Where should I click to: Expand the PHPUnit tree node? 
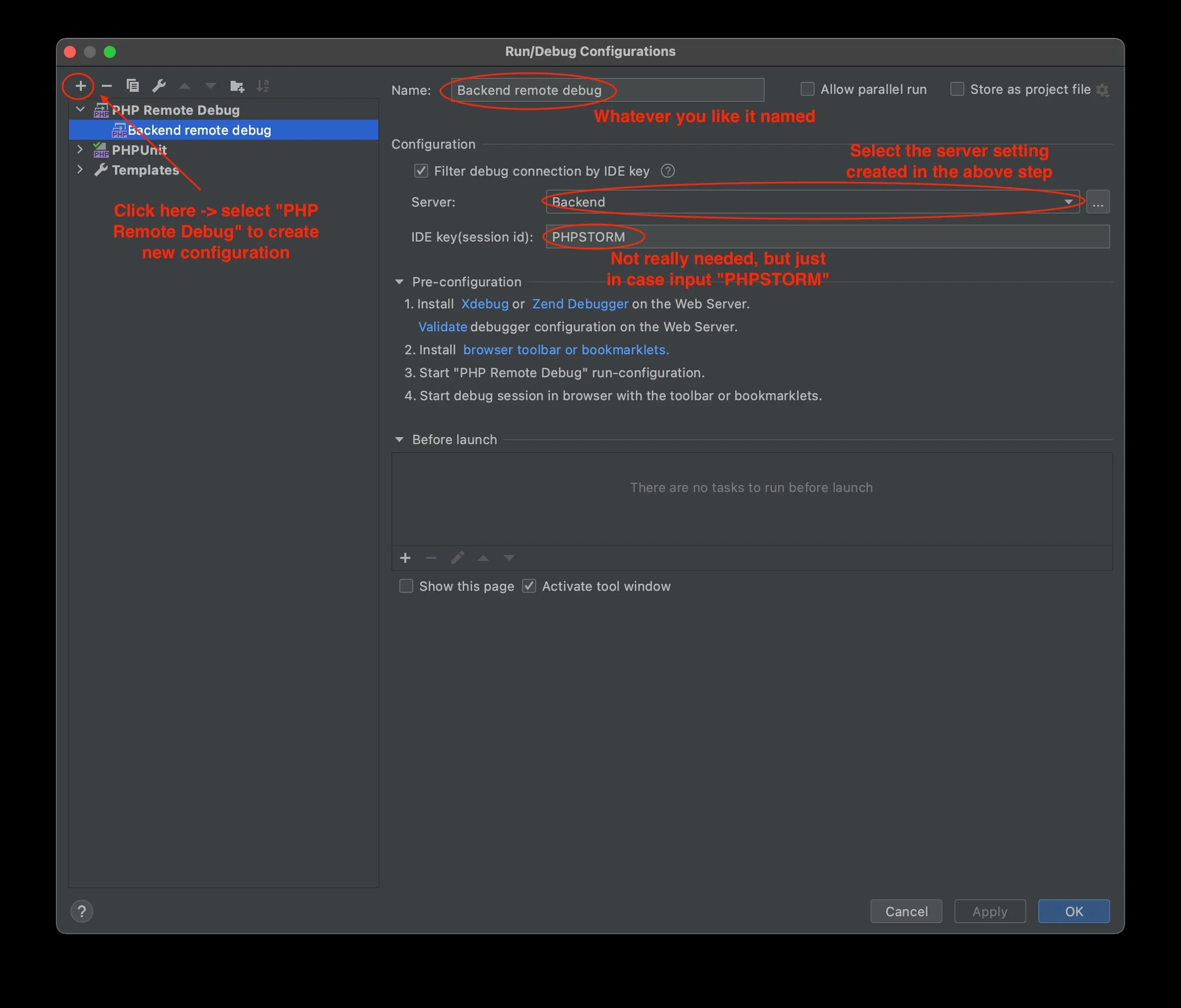pyautogui.click(x=80, y=149)
